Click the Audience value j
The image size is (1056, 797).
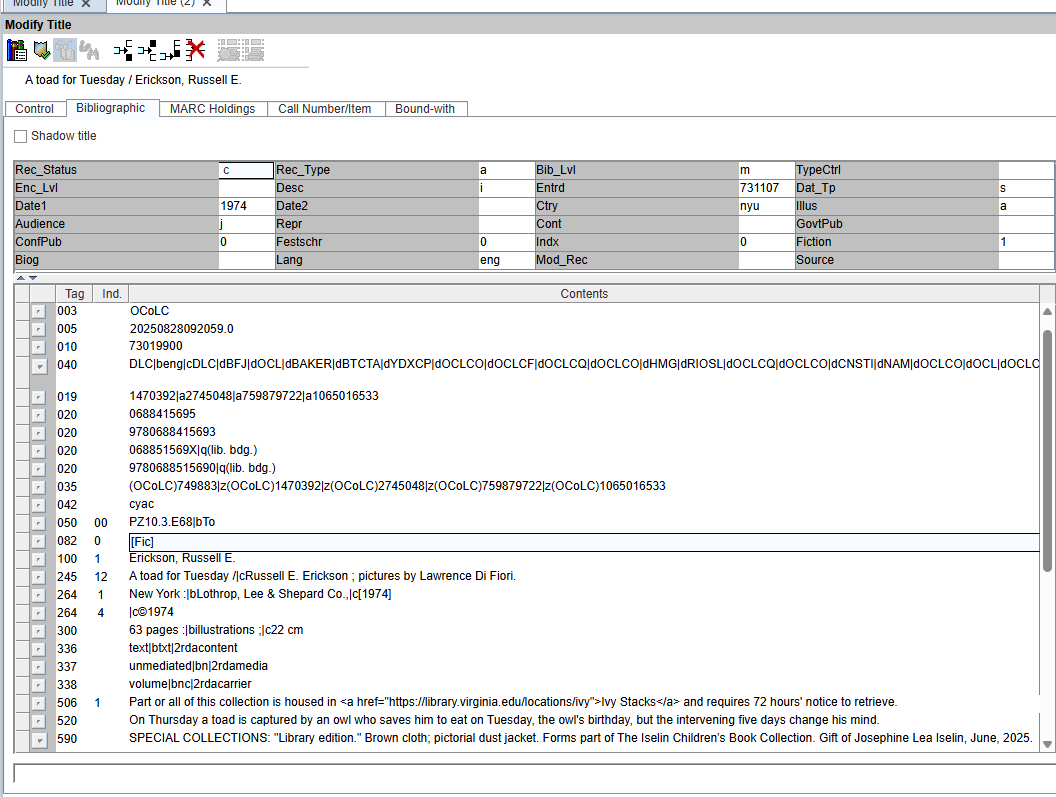(246, 224)
